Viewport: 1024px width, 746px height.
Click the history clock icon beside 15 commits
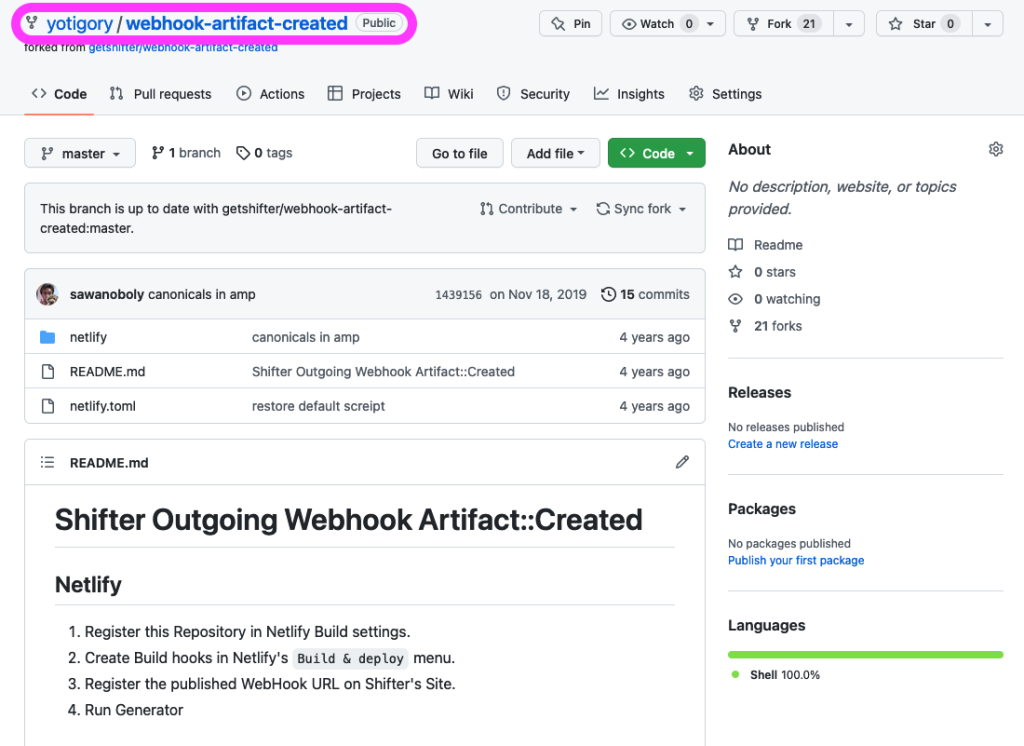point(608,294)
